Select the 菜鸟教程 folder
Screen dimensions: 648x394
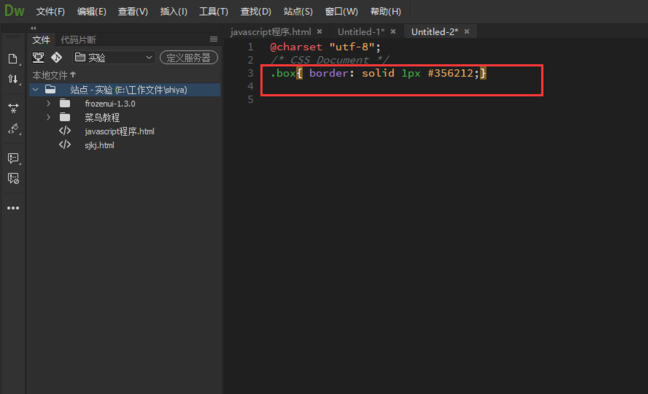click(102, 118)
